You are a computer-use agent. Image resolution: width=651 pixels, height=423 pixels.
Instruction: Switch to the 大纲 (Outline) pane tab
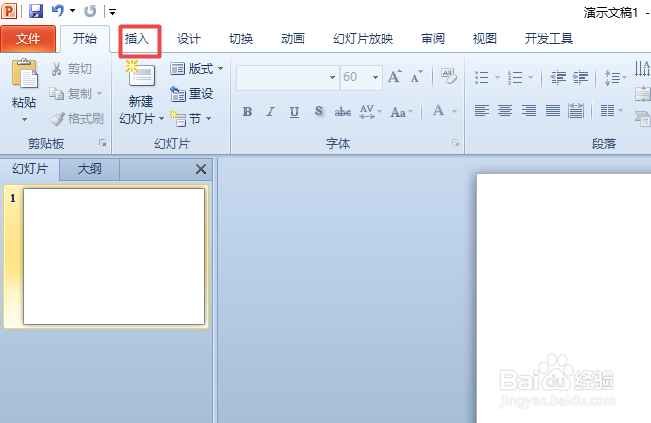click(89, 169)
